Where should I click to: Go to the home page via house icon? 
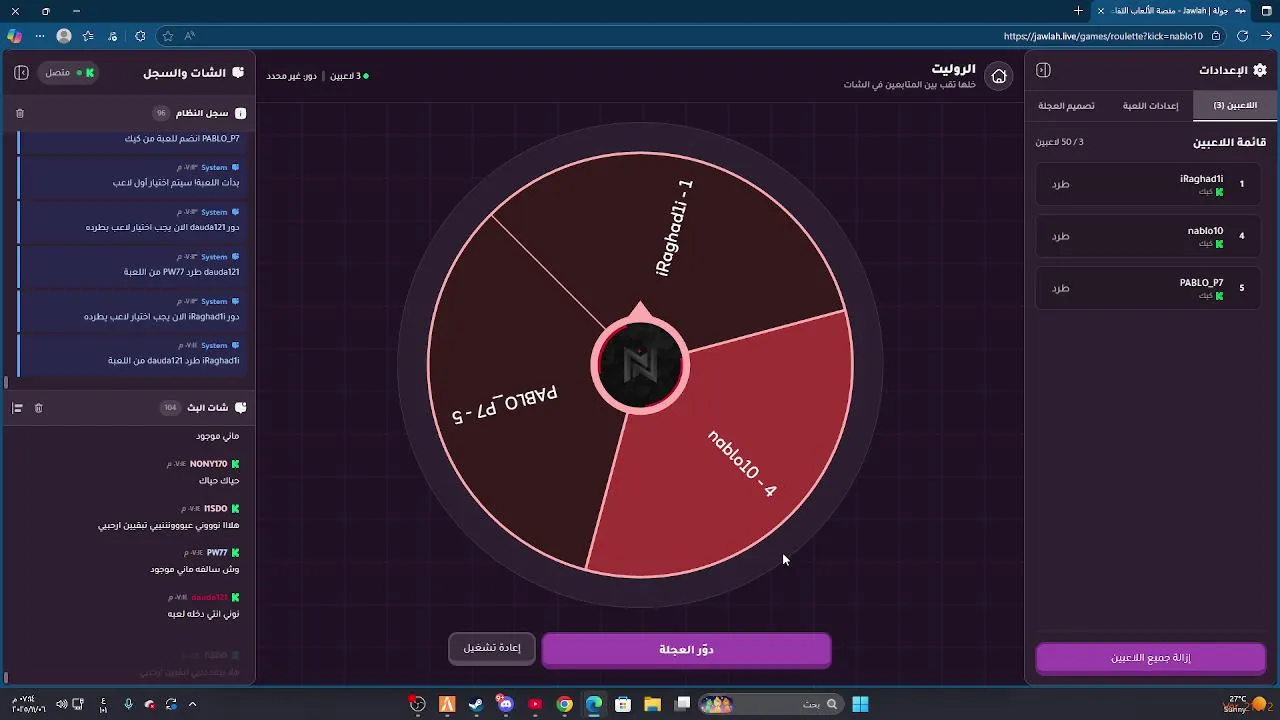[x=998, y=76]
